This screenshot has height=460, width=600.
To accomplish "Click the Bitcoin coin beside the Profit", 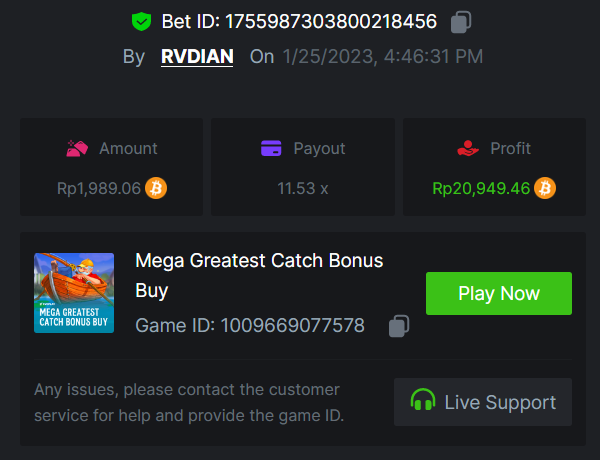I will point(544,187).
